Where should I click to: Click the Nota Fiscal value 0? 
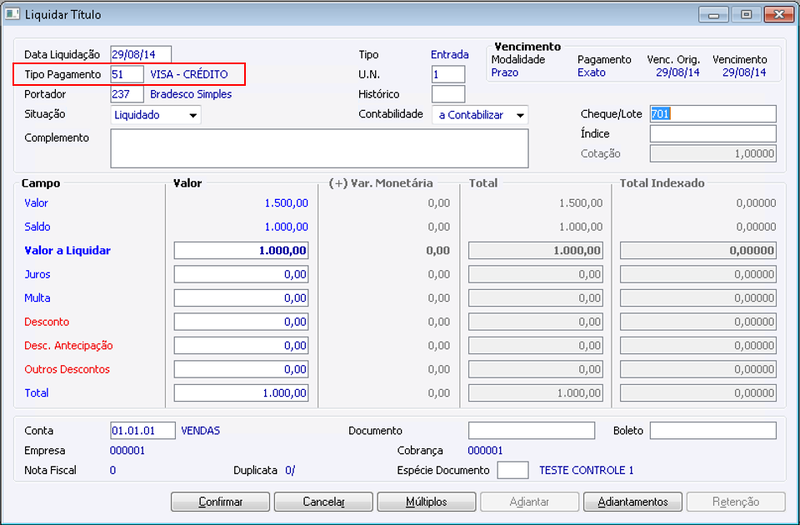tap(113, 470)
